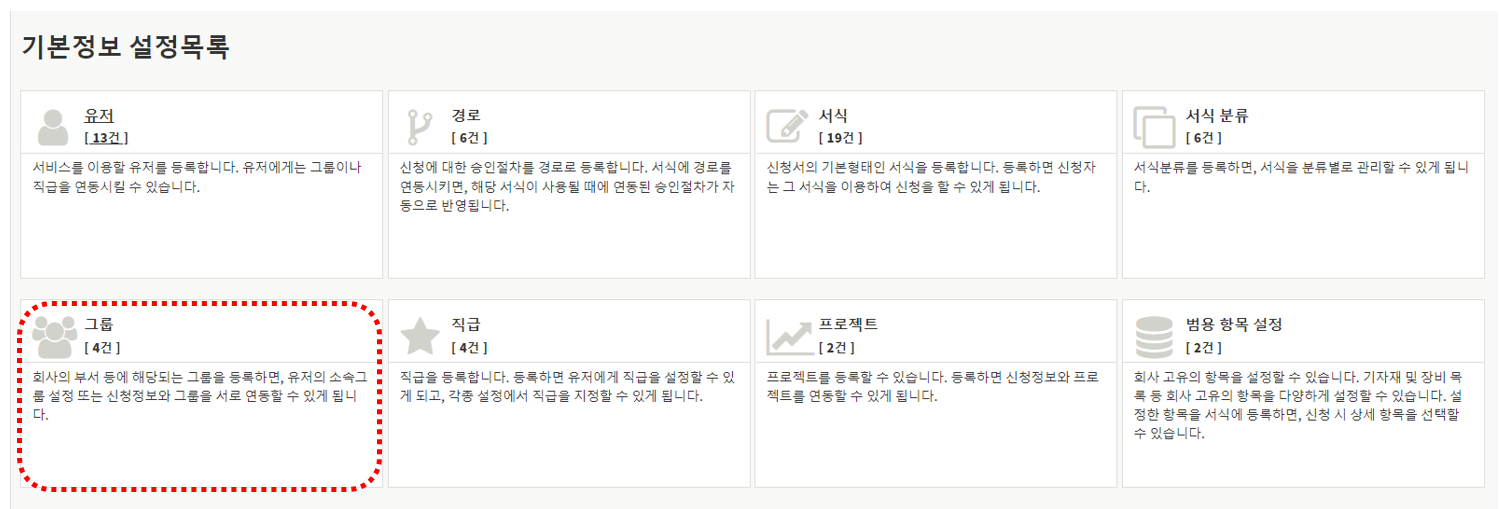Select the 직급 card heading
1501x509 pixels.
click(x=465, y=325)
